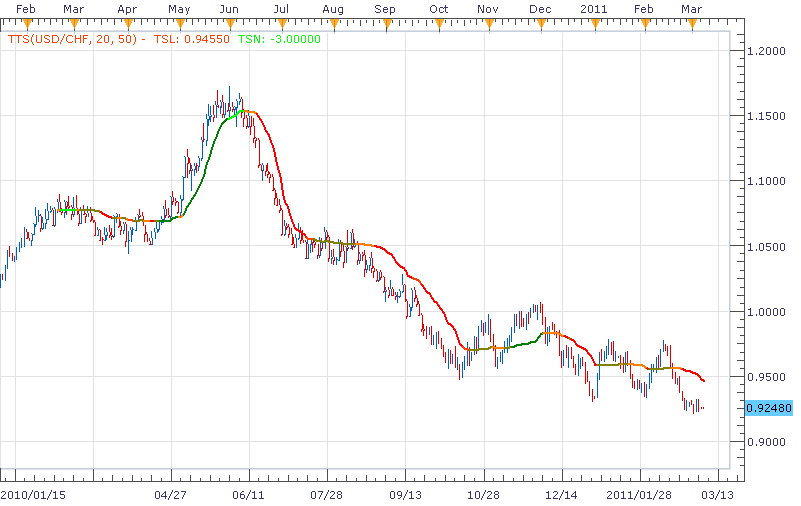801x506 pixels.
Task: Click the 1.0000 price axis label
Action: click(x=766, y=311)
